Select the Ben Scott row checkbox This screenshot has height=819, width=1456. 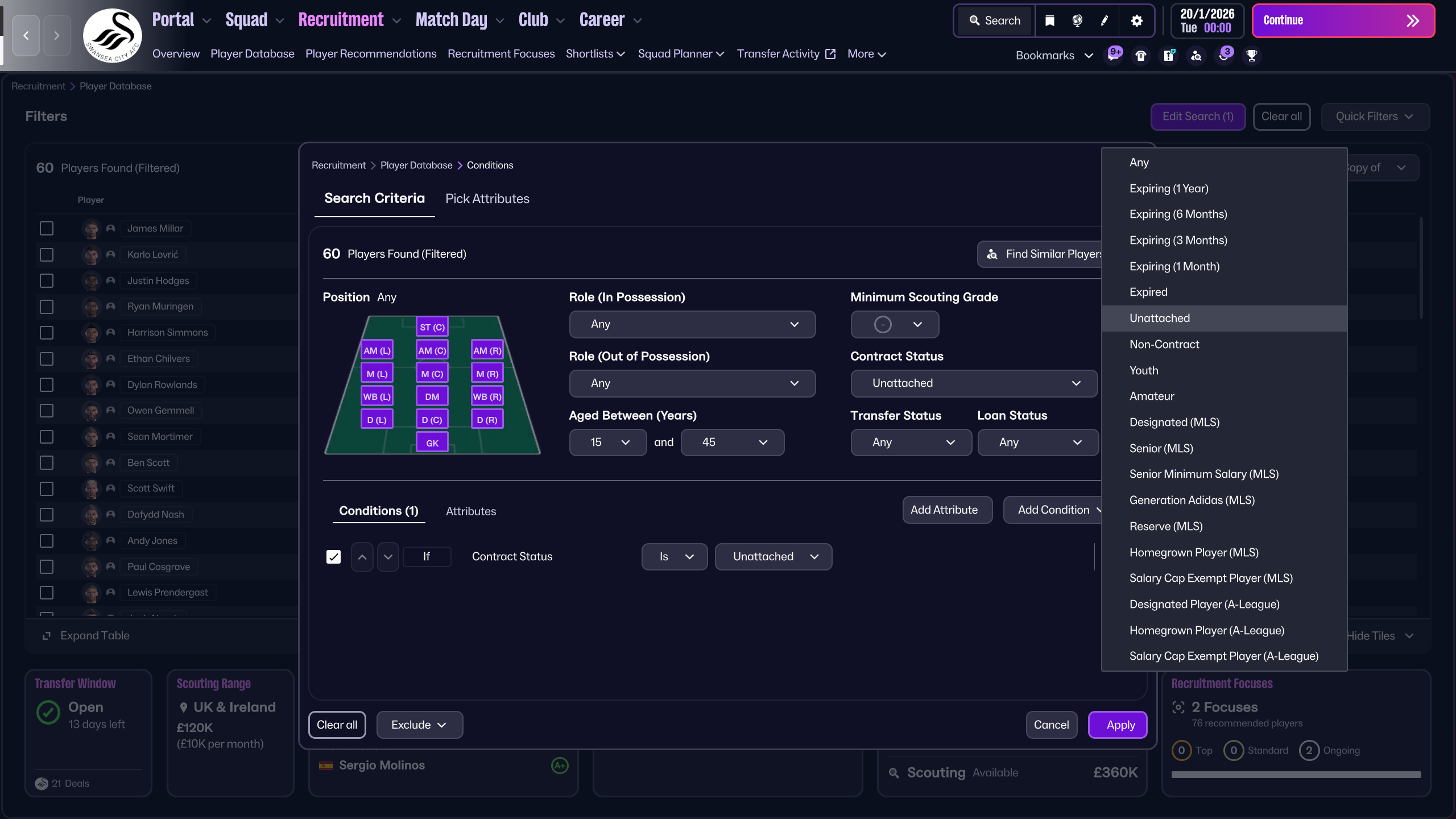[47, 462]
